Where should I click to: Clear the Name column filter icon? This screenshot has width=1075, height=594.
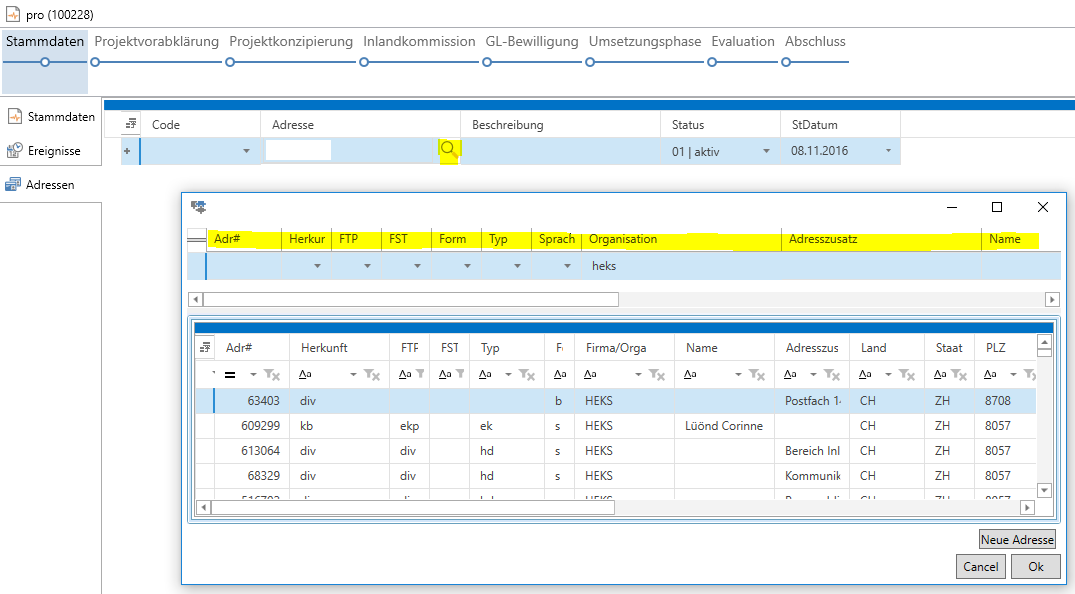pos(757,374)
